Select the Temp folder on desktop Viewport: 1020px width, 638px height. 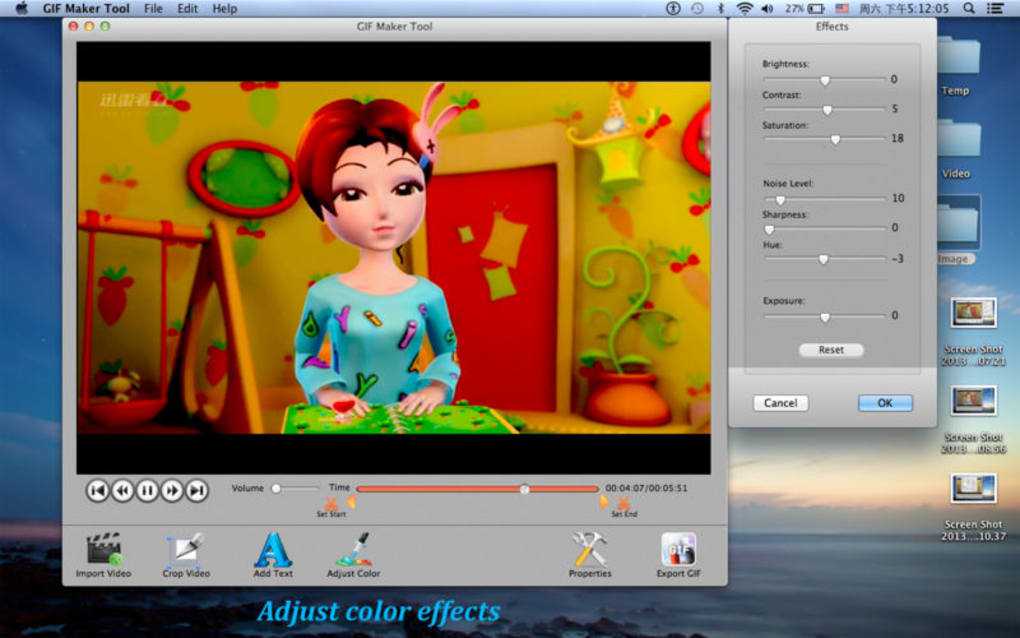(x=957, y=65)
